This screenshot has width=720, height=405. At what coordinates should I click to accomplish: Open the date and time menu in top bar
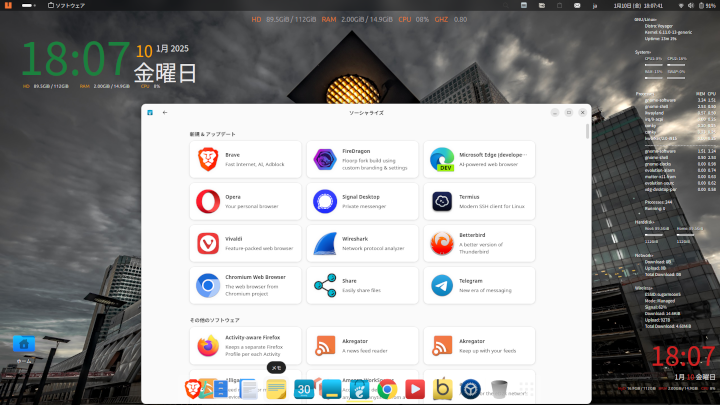(x=638, y=6)
